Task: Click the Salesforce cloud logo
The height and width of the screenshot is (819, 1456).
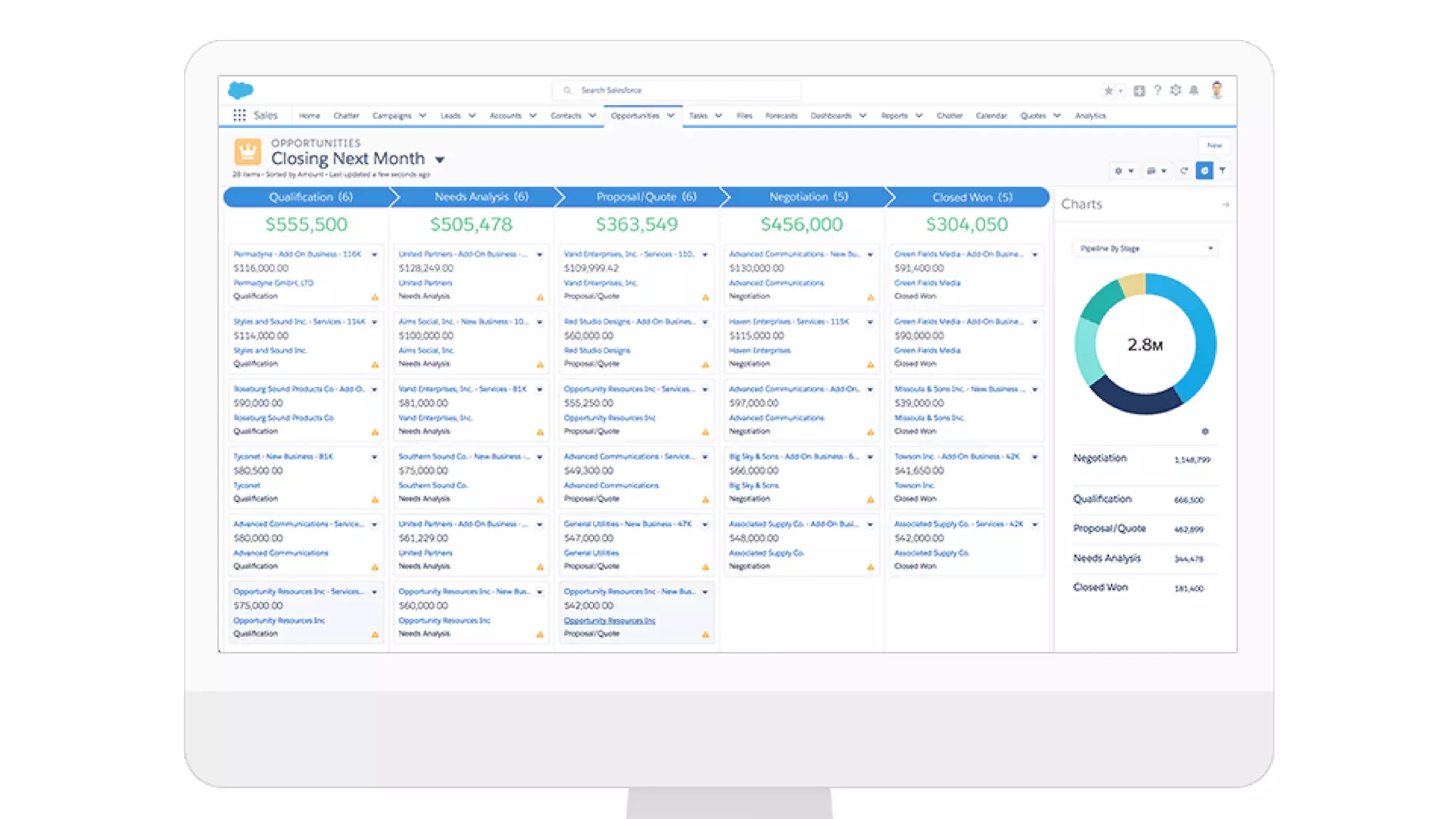Action: tap(240, 90)
